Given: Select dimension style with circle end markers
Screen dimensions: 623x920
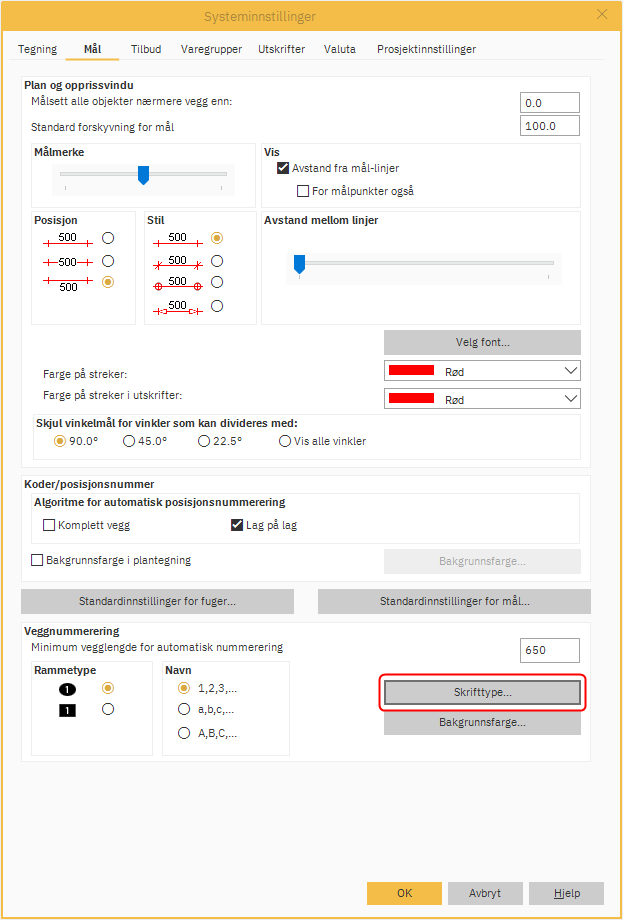Looking at the screenshot, I should point(217,283).
